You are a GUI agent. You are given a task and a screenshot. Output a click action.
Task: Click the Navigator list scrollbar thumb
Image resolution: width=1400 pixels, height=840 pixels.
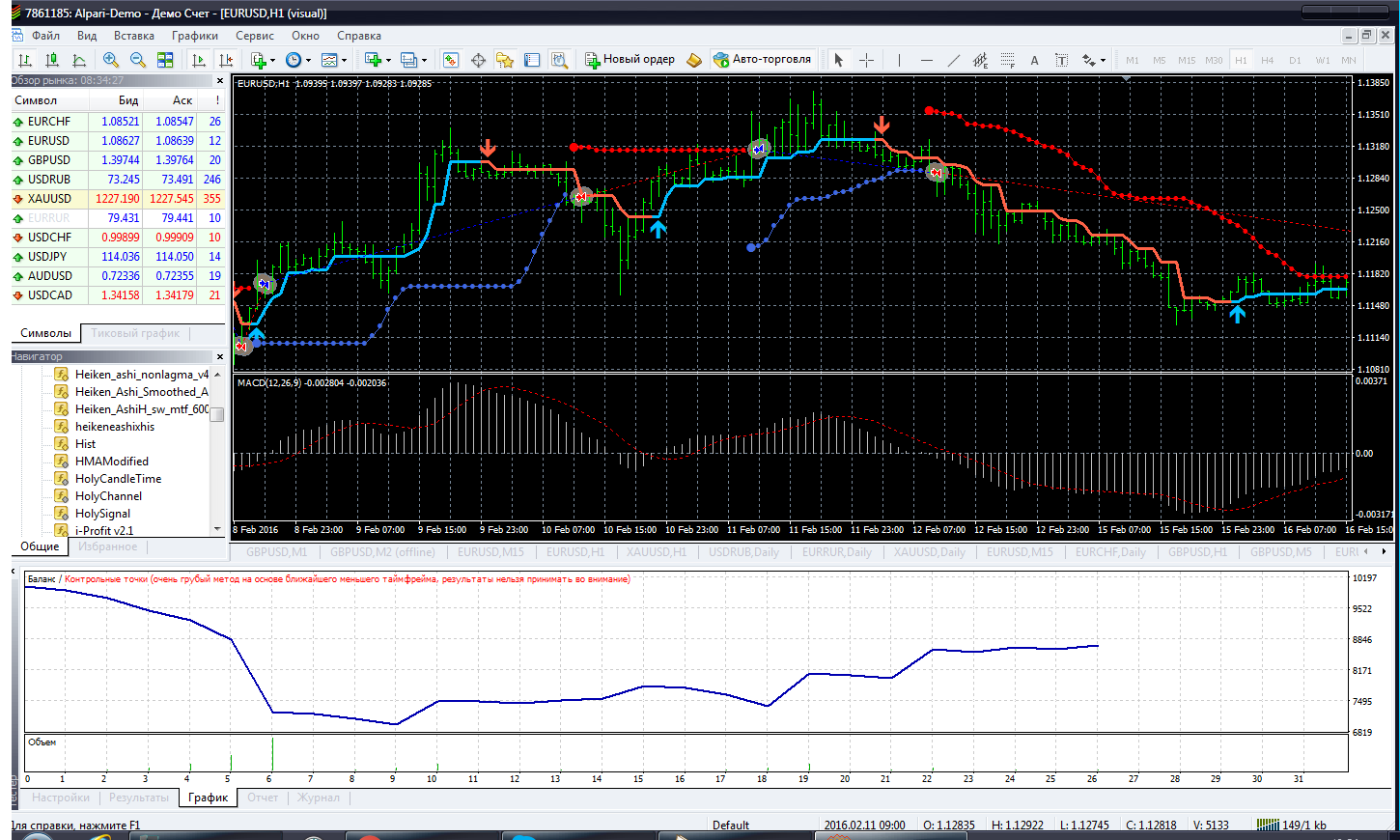[217, 415]
